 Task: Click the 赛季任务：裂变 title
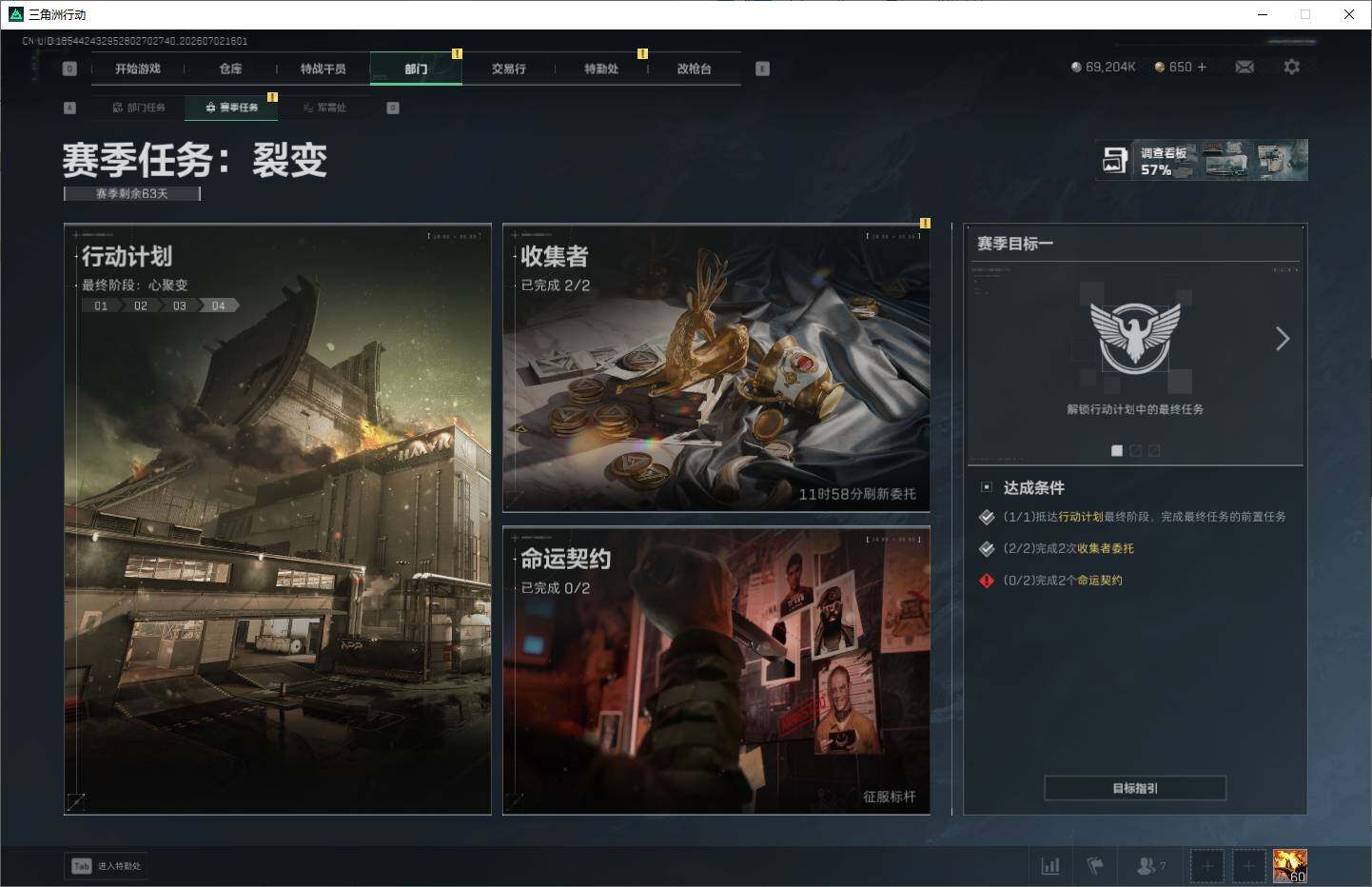tap(195, 160)
